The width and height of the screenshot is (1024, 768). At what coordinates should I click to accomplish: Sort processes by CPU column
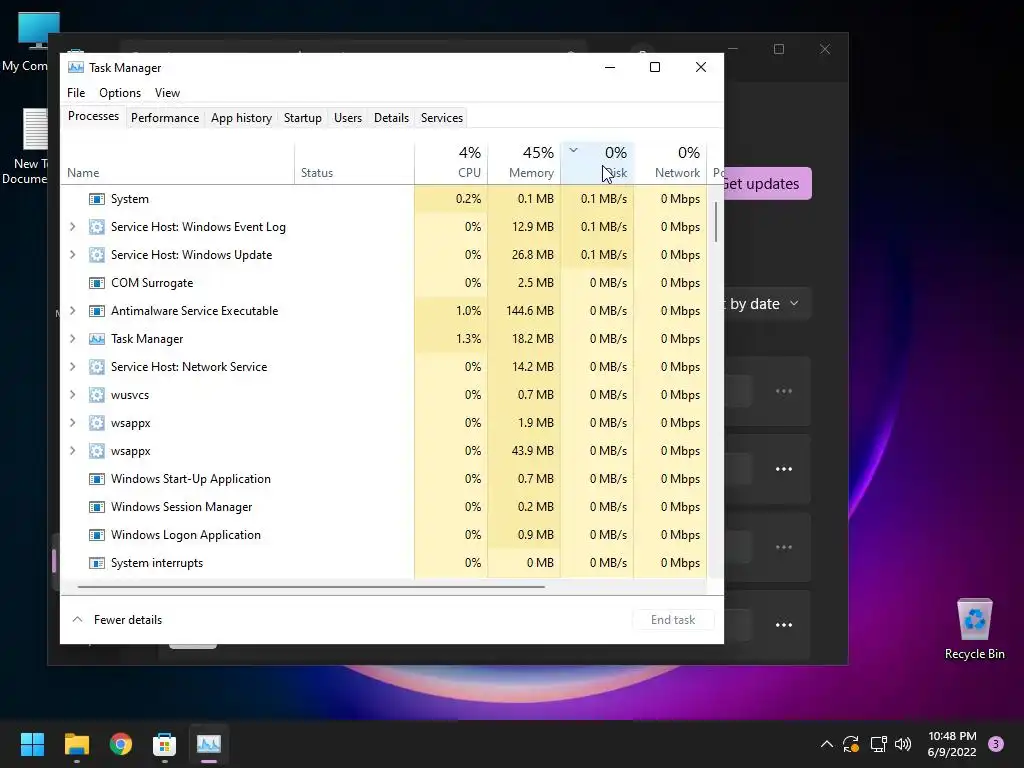(x=451, y=163)
